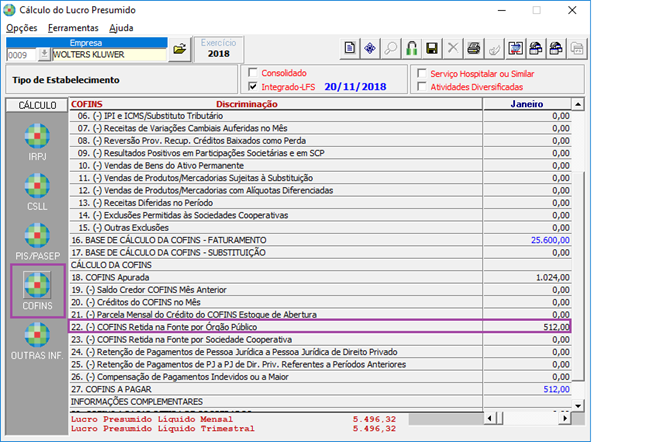The image size is (670, 442).
Task: Click the blue diamond arrows toolbar icon
Action: [x=370, y=48]
